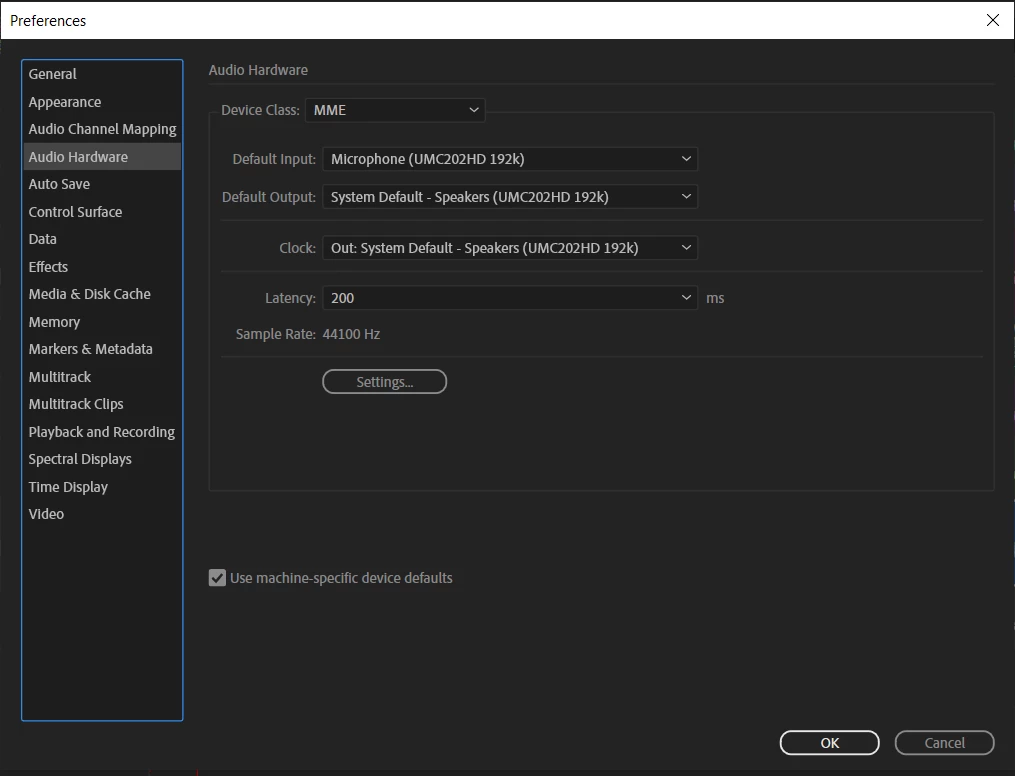Open the Default Input microphone dropdown
This screenshot has height=776, width=1015.
(510, 159)
